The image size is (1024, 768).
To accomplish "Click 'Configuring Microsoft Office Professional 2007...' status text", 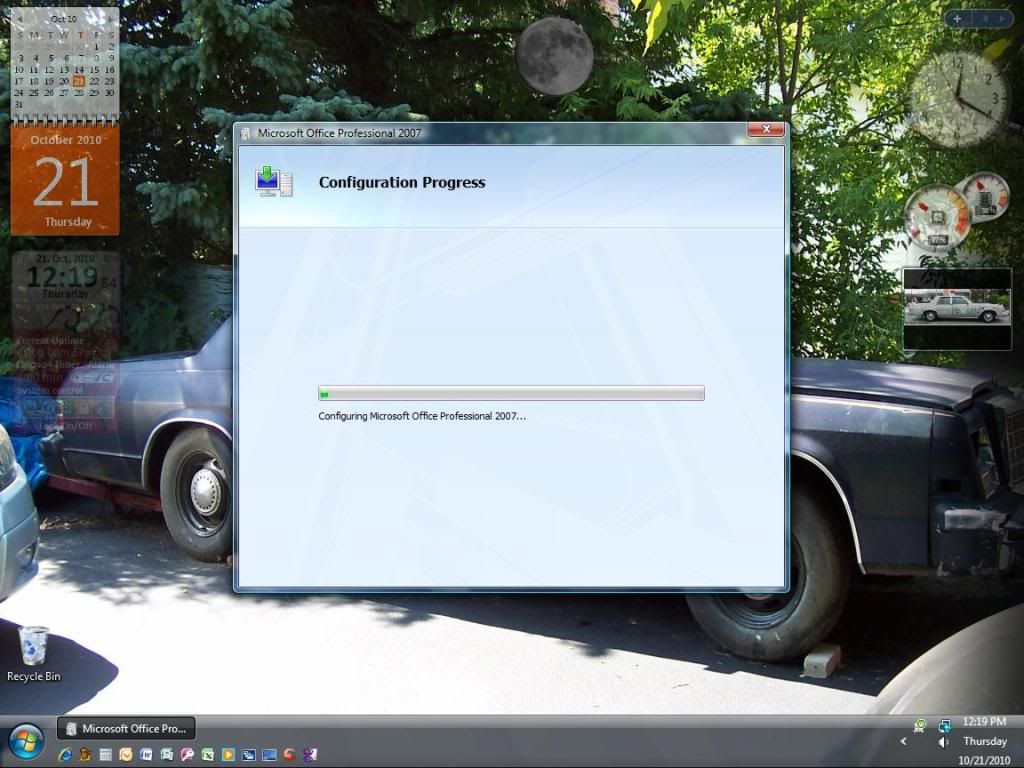I will point(422,416).
